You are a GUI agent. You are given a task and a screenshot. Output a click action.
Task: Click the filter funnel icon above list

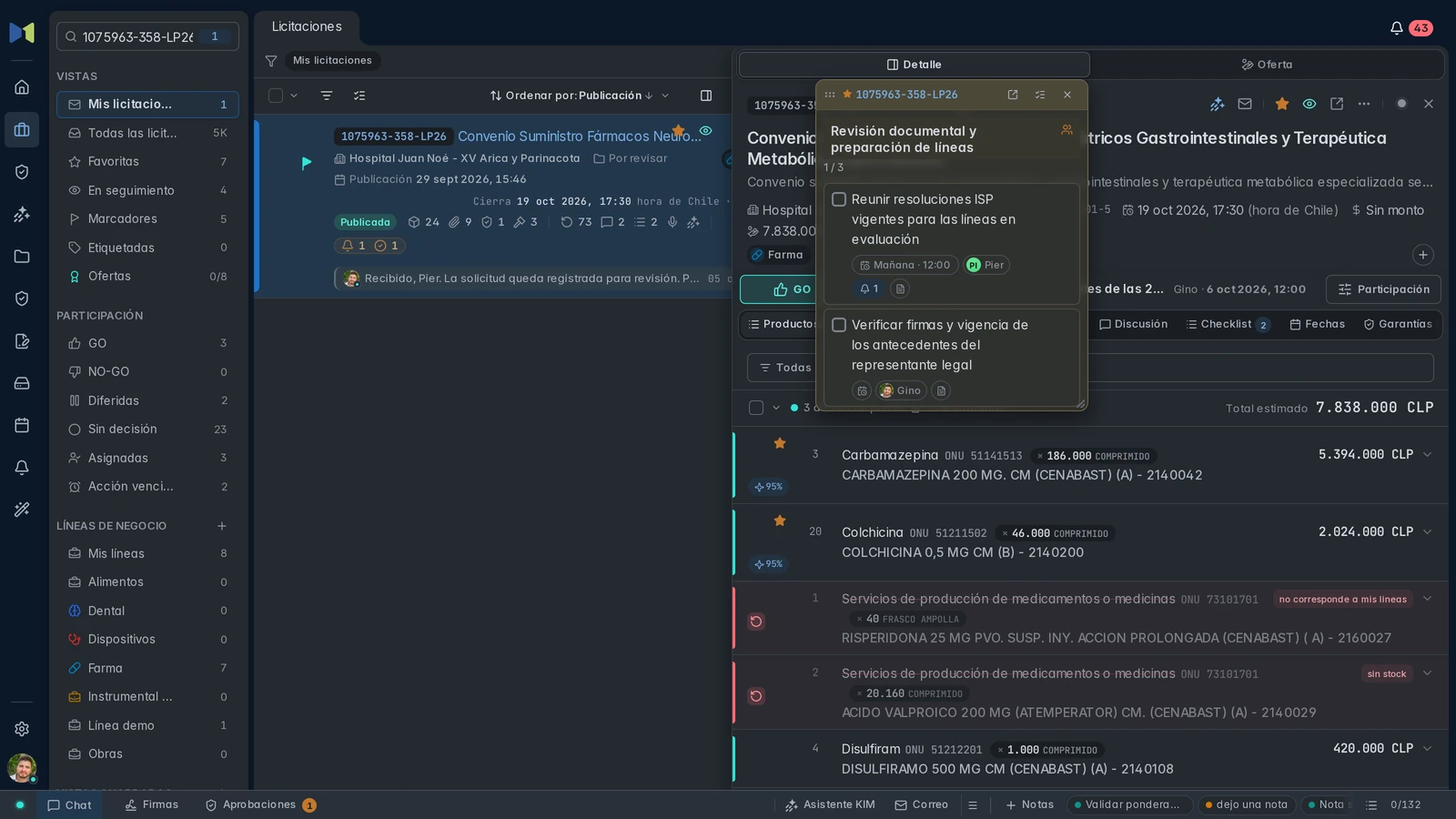tap(271, 61)
